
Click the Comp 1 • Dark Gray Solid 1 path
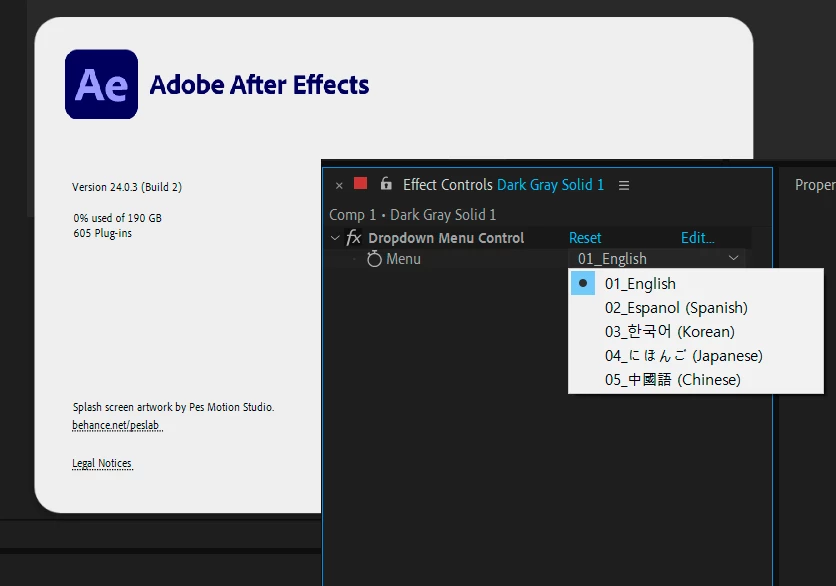click(413, 215)
